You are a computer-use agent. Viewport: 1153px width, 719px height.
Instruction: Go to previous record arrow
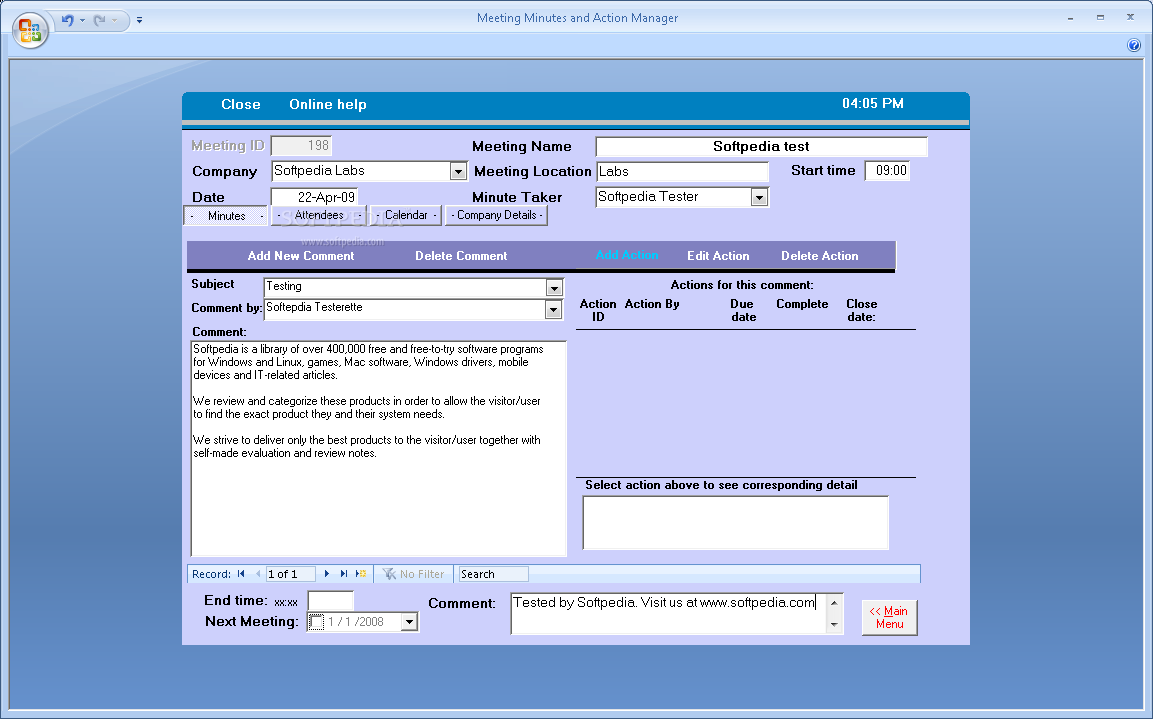257,574
